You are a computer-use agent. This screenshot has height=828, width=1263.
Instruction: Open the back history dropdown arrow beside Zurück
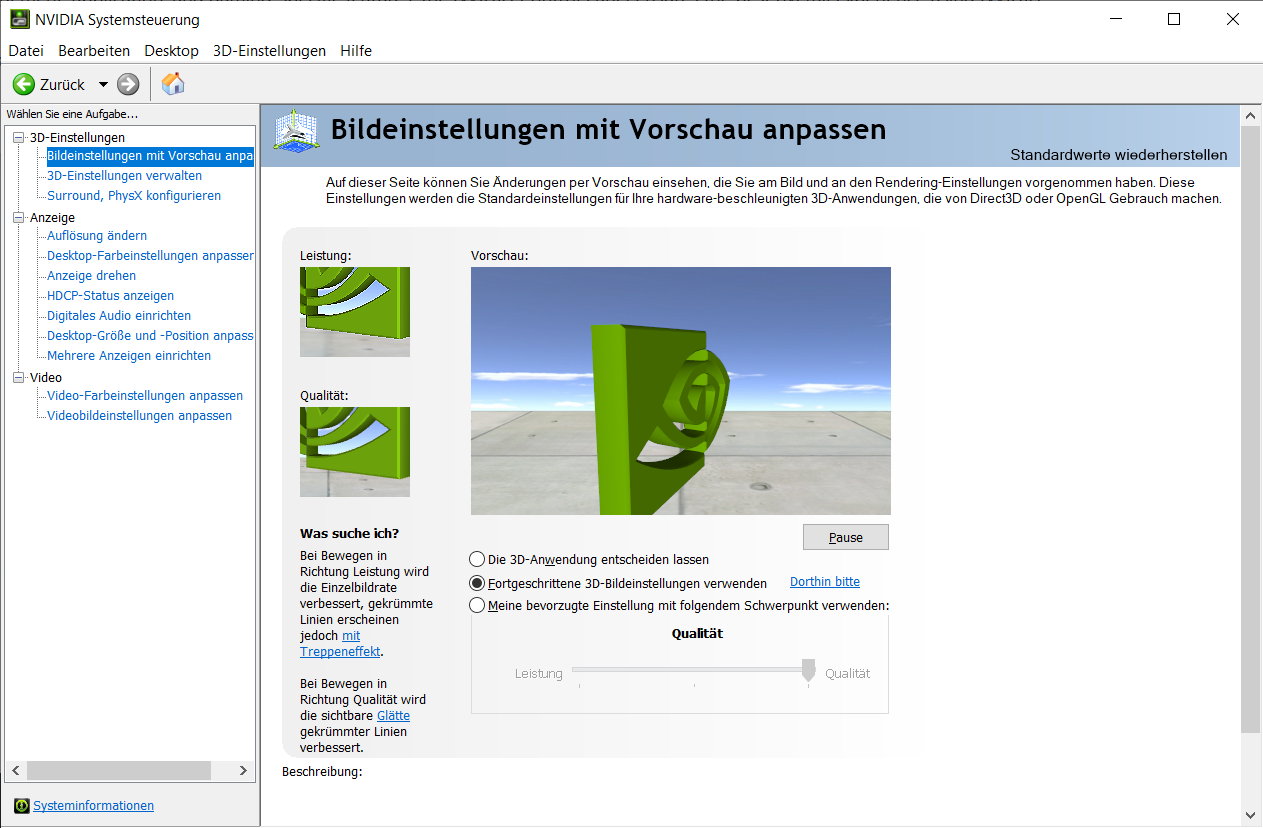[102, 85]
